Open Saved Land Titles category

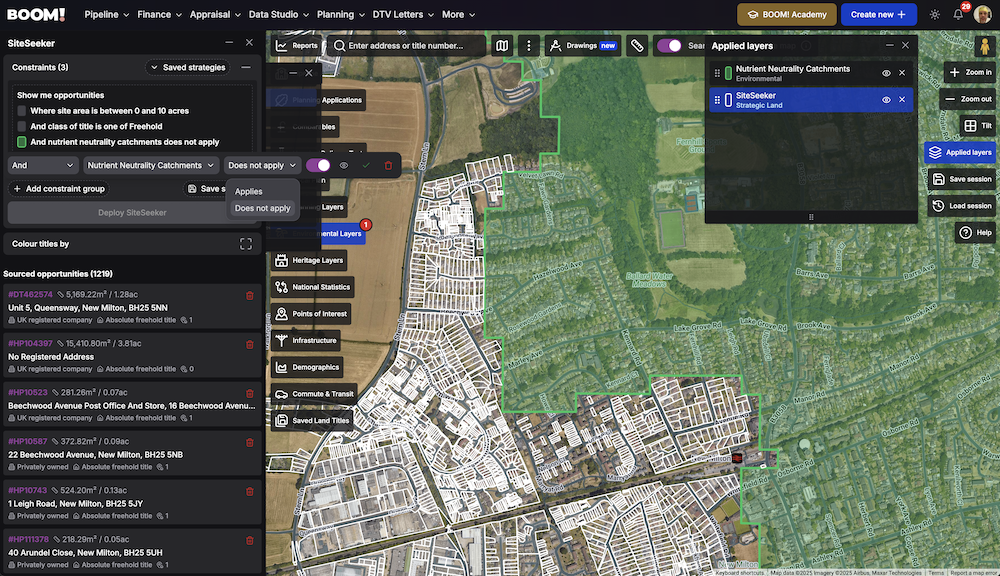click(x=312, y=421)
